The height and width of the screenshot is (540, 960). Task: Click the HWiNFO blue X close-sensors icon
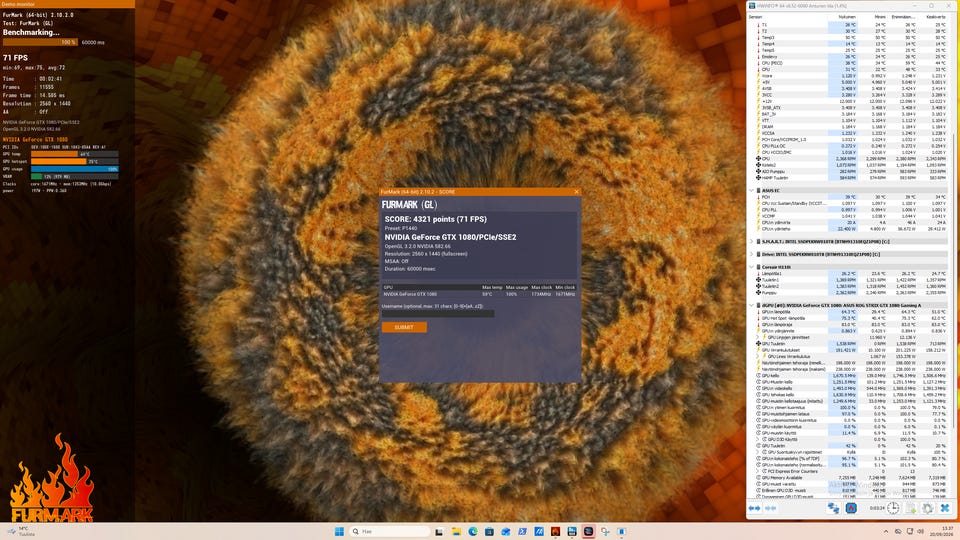tap(945, 508)
